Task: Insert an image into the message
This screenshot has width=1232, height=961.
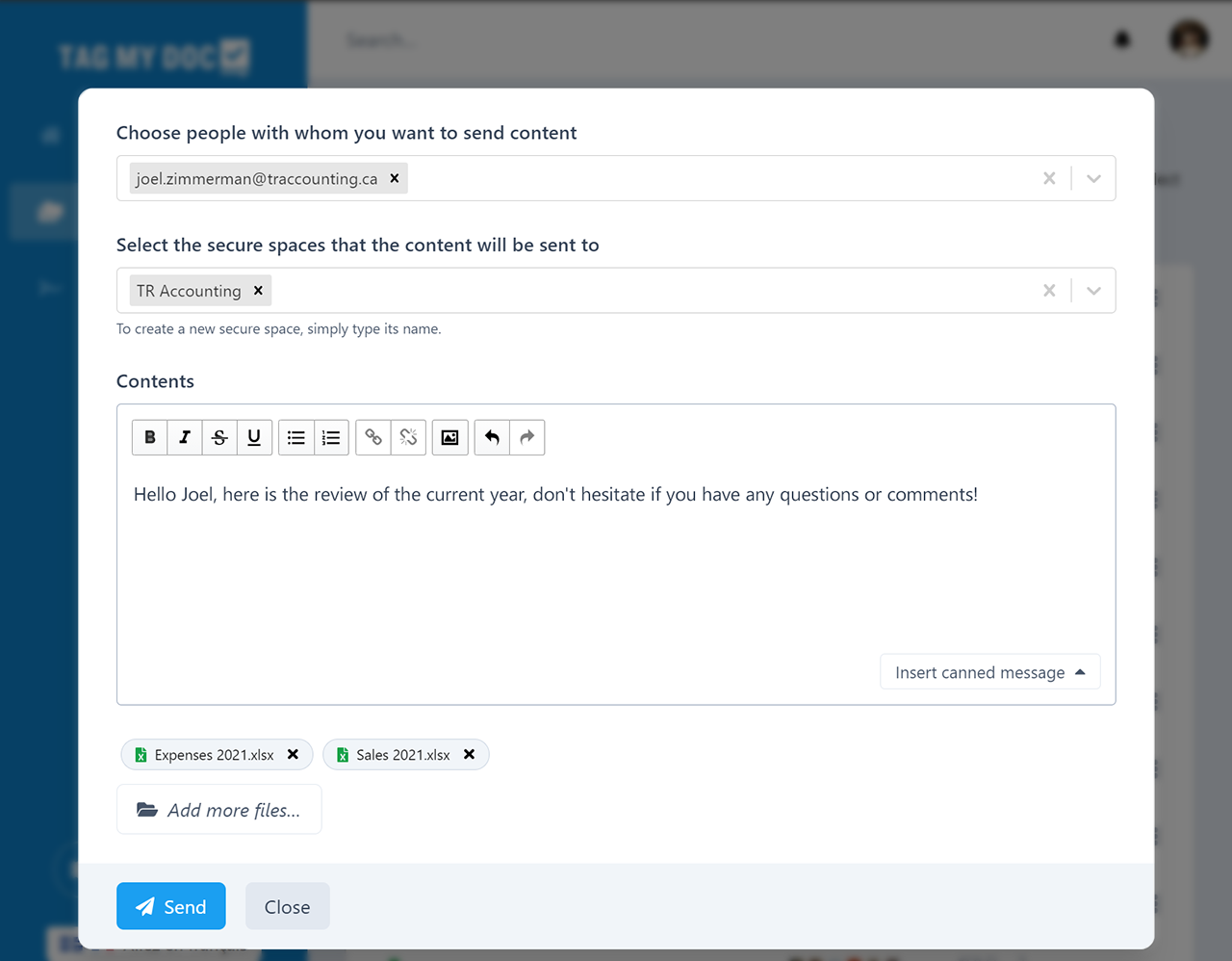Action: tap(449, 437)
